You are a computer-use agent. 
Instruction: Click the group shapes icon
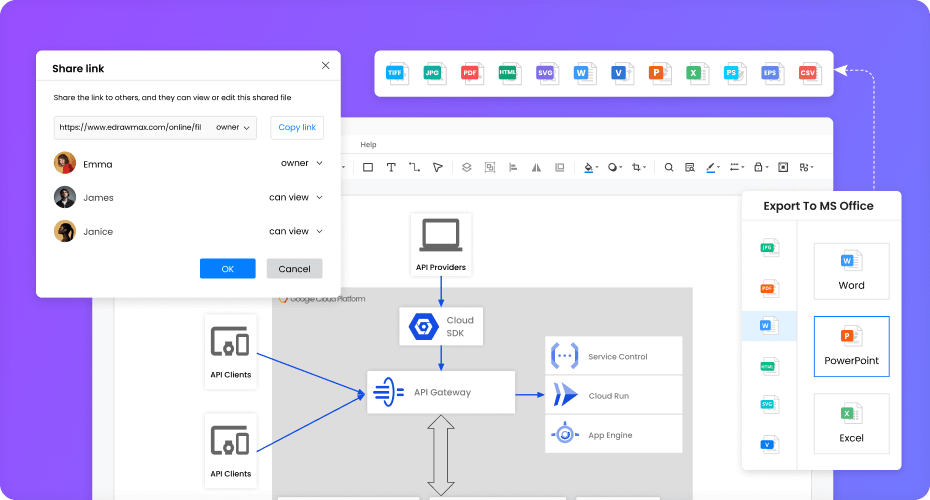(490, 167)
